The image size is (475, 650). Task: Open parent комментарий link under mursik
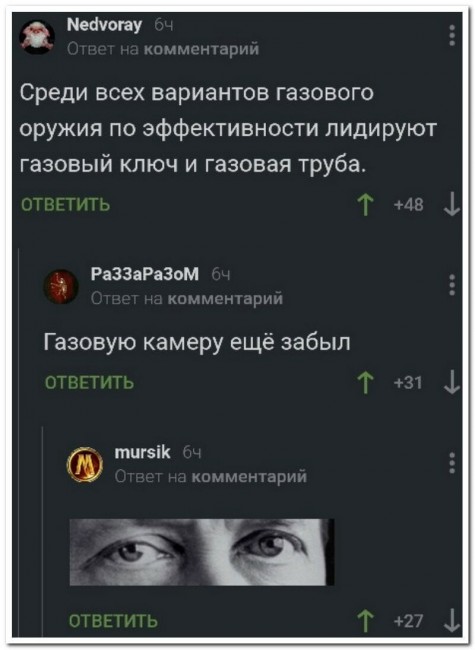coord(249,476)
